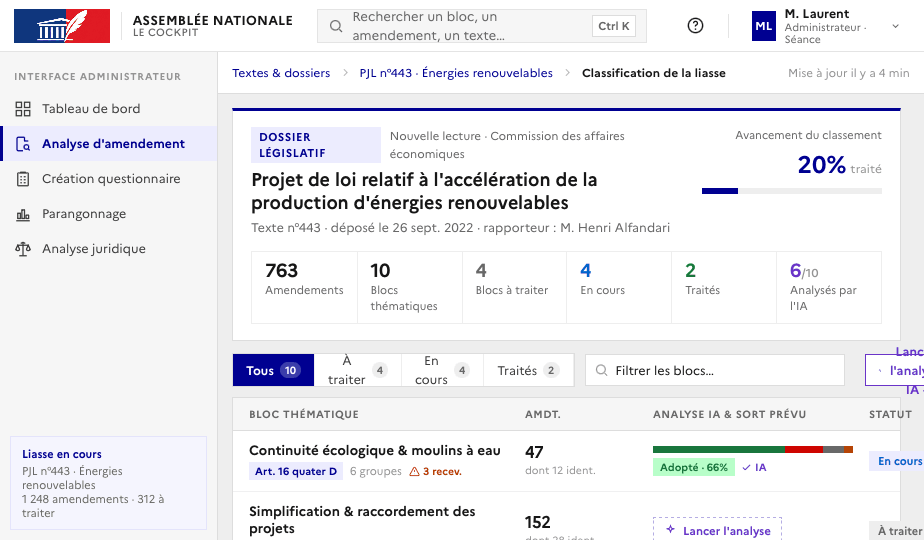The width and height of the screenshot is (924, 540).
Task: Click the 4 En cours stat
Action: pyautogui.click(x=619, y=287)
